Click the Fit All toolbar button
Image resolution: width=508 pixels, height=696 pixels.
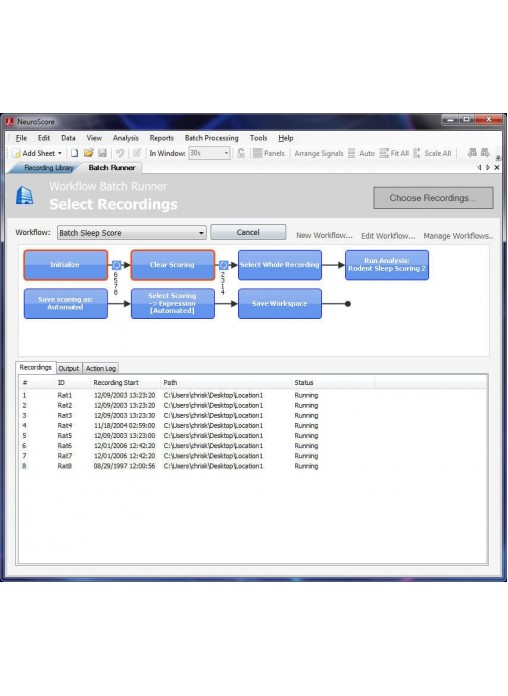394,153
